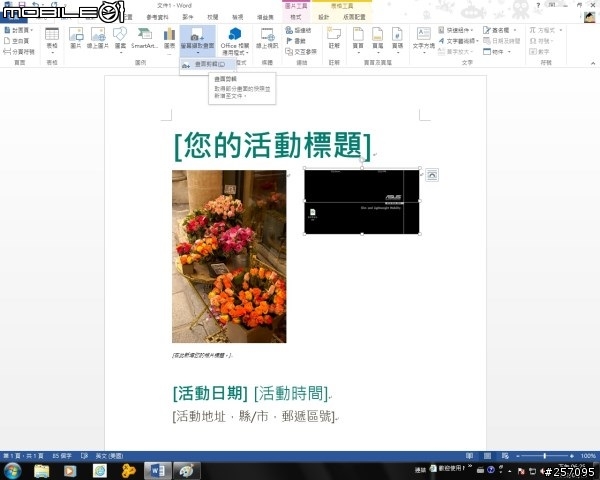This screenshot has width=600, height=480.
Task: Click the language indicator 英文 (美國)
Action: tap(109, 456)
